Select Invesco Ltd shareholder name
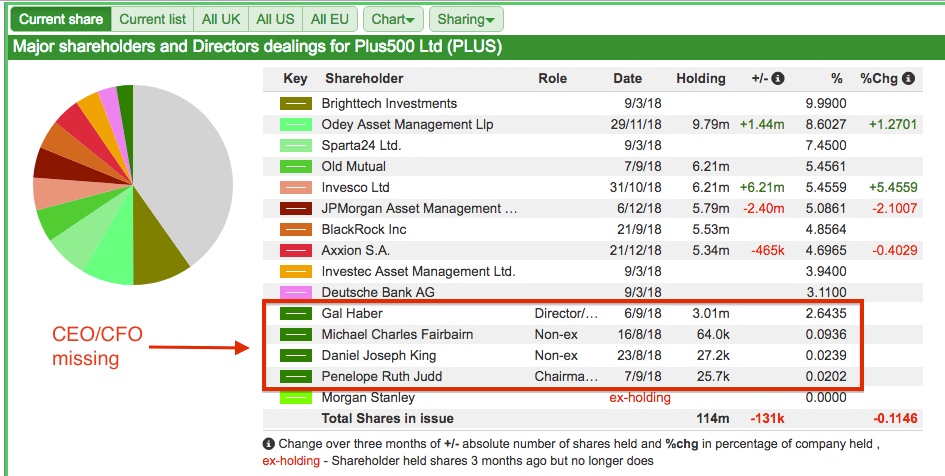This screenshot has width=945, height=476. (356, 188)
